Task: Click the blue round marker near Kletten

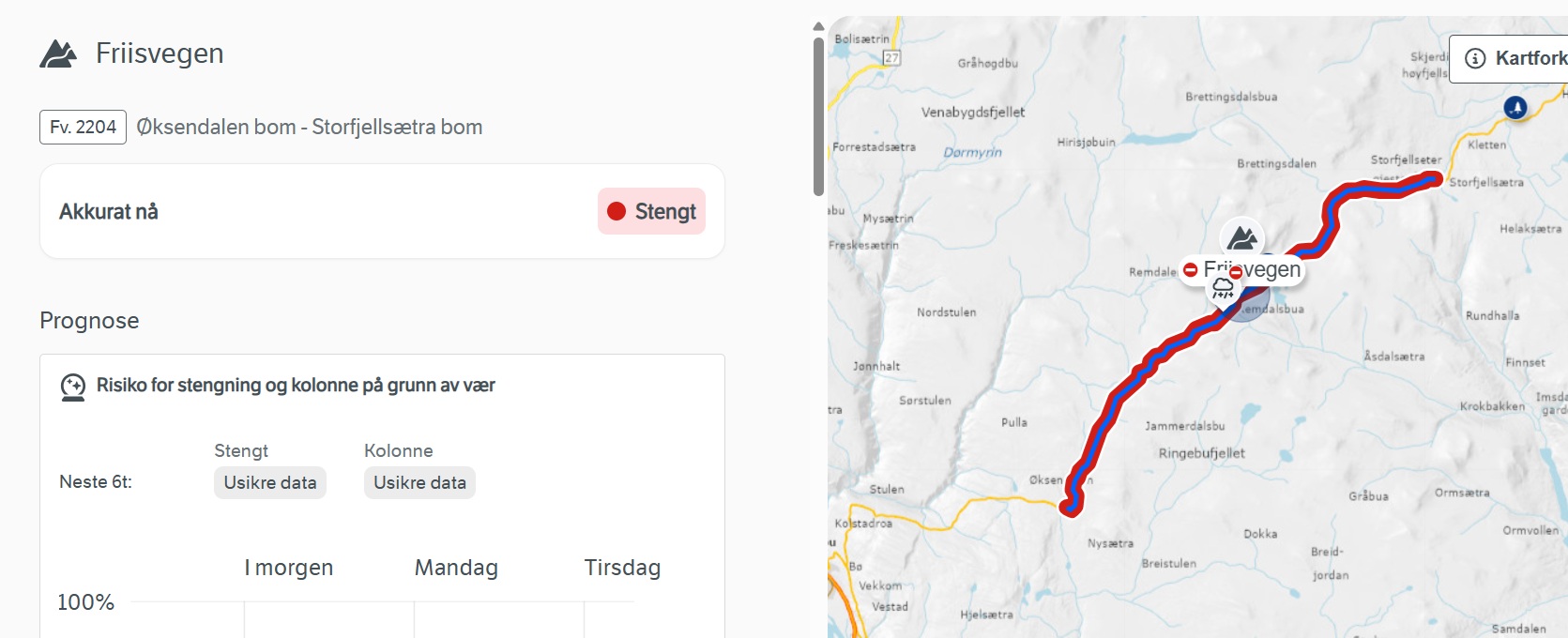Action: [1515, 108]
